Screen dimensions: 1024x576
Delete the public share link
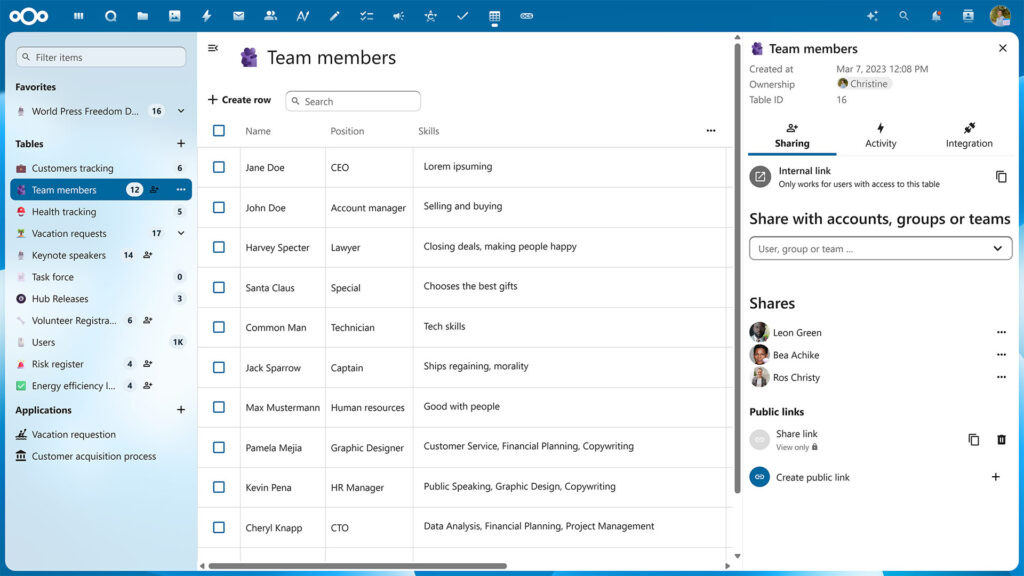(1001, 440)
